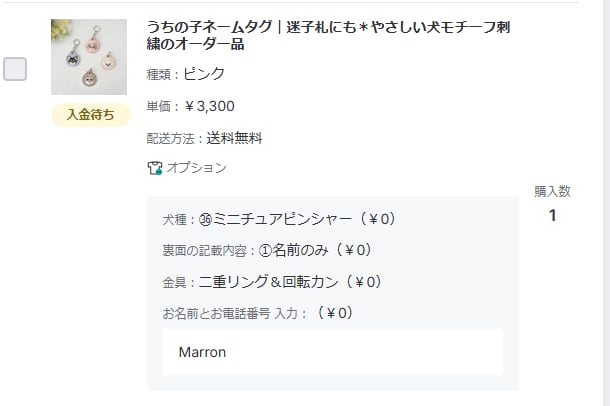Open the dog name tag product thumbnail
The image size is (610, 406).
(x=89, y=57)
